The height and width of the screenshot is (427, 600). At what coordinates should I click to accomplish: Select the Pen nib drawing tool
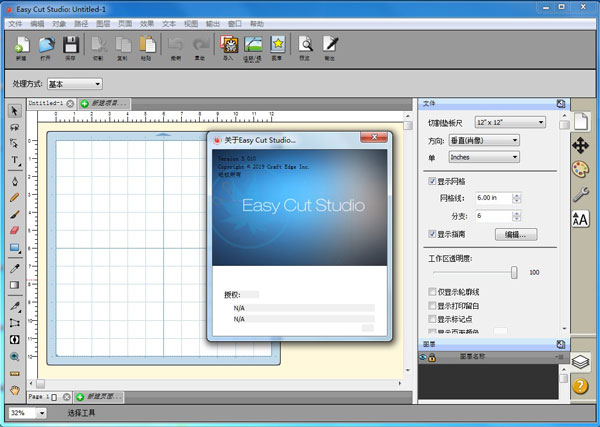point(15,181)
